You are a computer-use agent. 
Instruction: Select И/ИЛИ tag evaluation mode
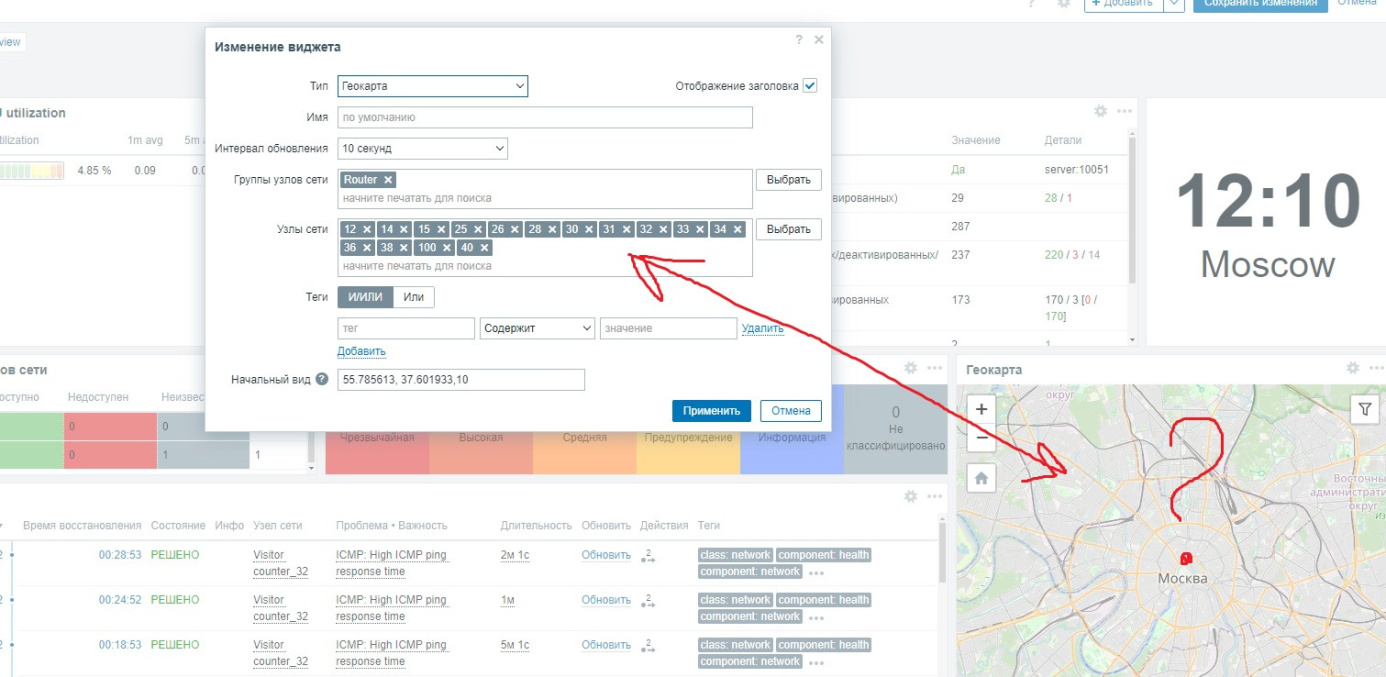365,297
